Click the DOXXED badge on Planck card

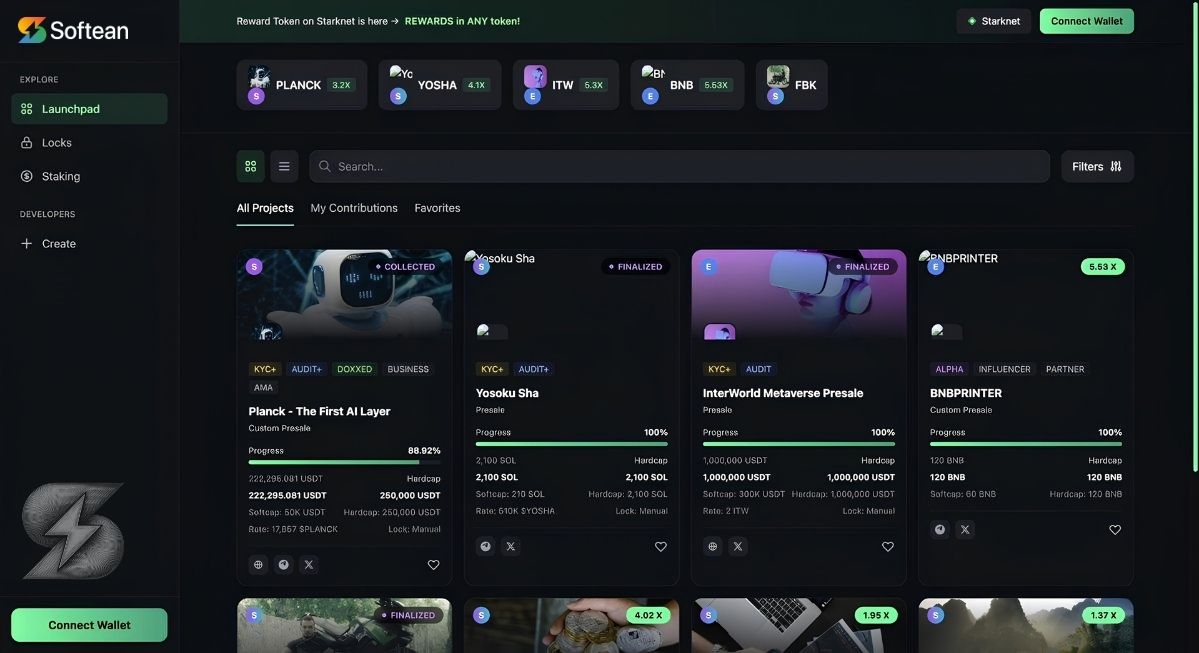(355, 369)
